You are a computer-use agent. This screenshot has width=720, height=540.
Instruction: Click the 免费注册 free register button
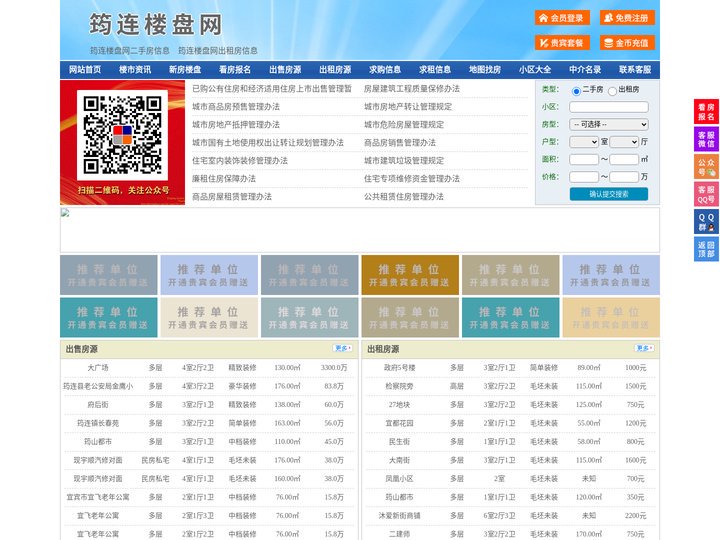[x=627, y=18]
